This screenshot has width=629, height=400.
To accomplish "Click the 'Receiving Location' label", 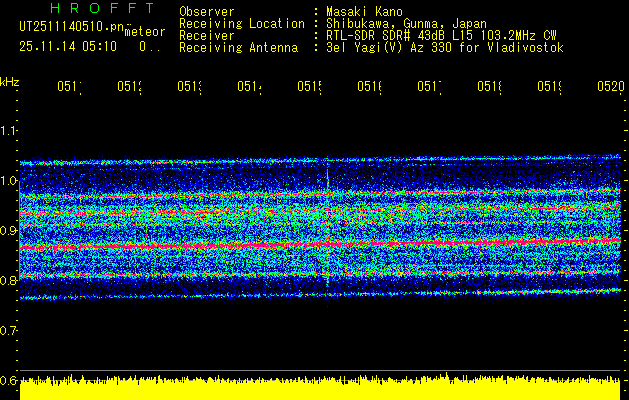I will tap(242, 23).
